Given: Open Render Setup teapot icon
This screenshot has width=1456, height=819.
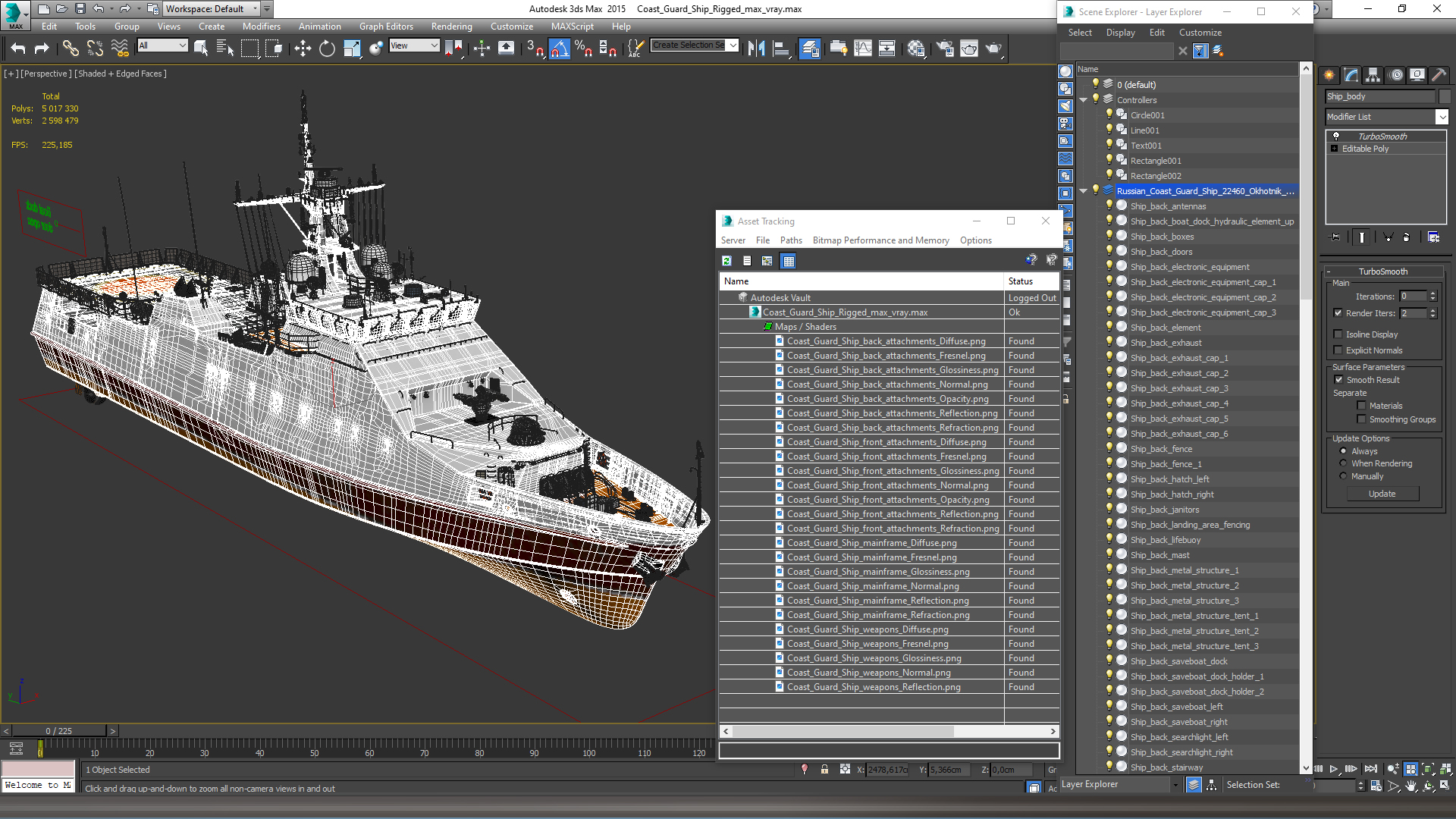Looking at the screenshot, I should [945, 49].
